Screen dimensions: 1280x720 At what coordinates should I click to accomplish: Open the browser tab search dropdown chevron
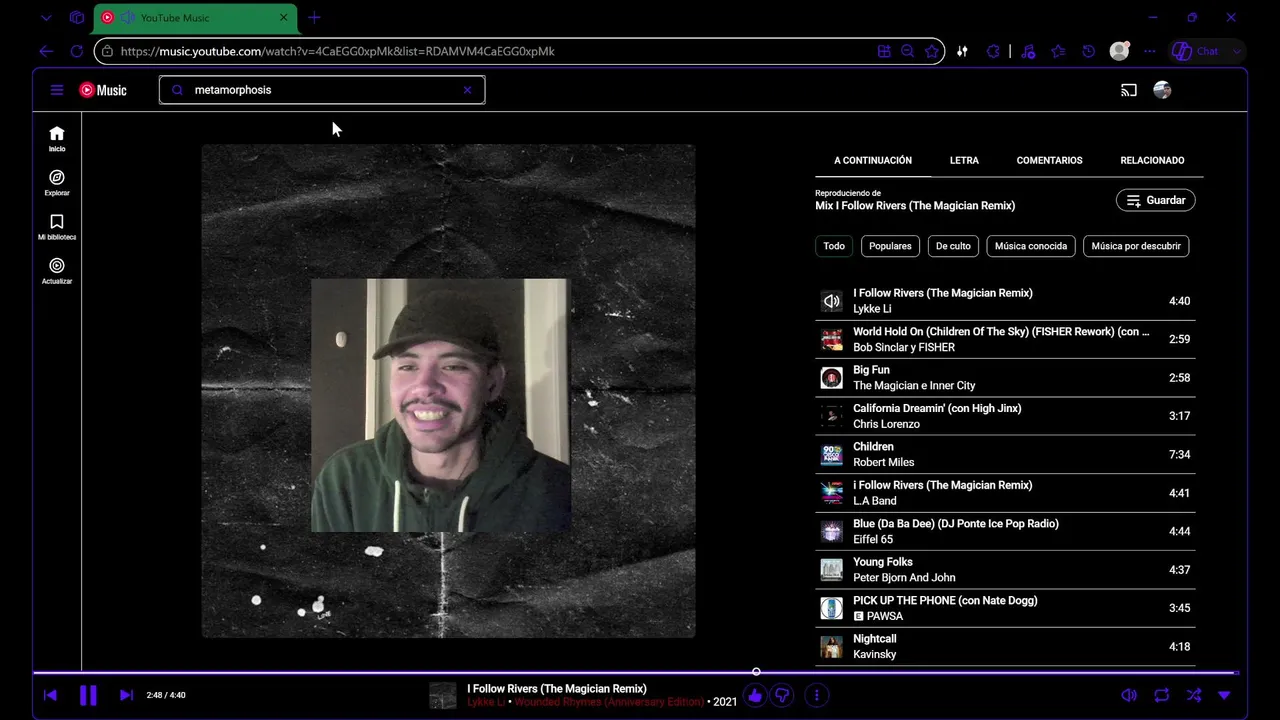pyautogui.click(x=46, y=17)
